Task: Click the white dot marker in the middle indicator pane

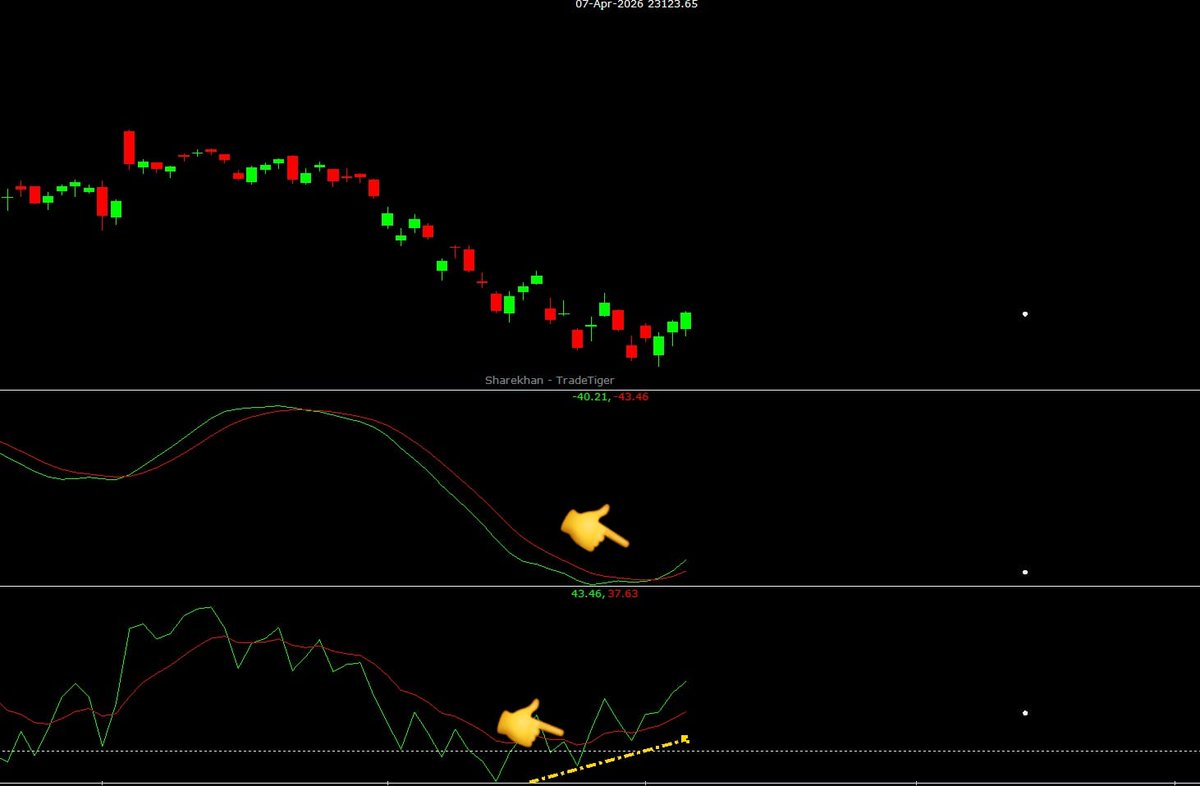Action: pyautogui.click(x=1024, y=571)
